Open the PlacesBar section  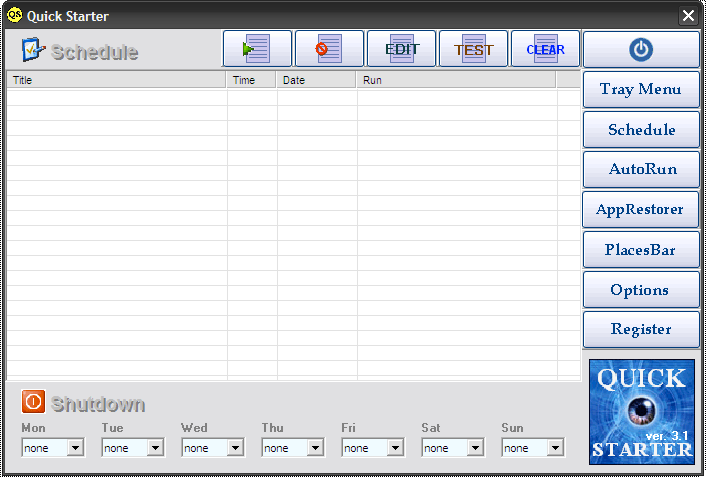click(641, 250)
